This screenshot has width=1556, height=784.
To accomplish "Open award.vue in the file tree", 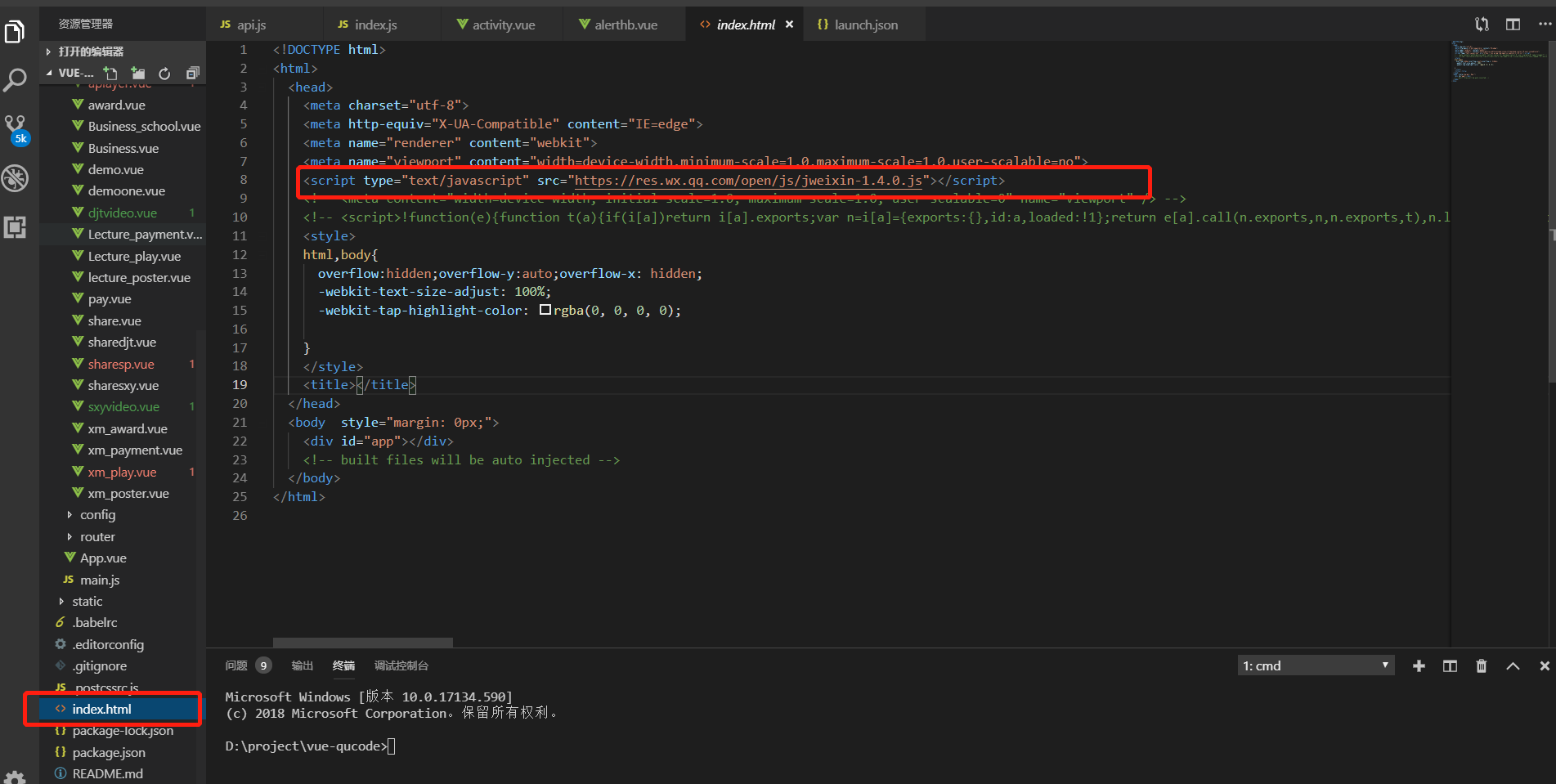I will [116, 105].
